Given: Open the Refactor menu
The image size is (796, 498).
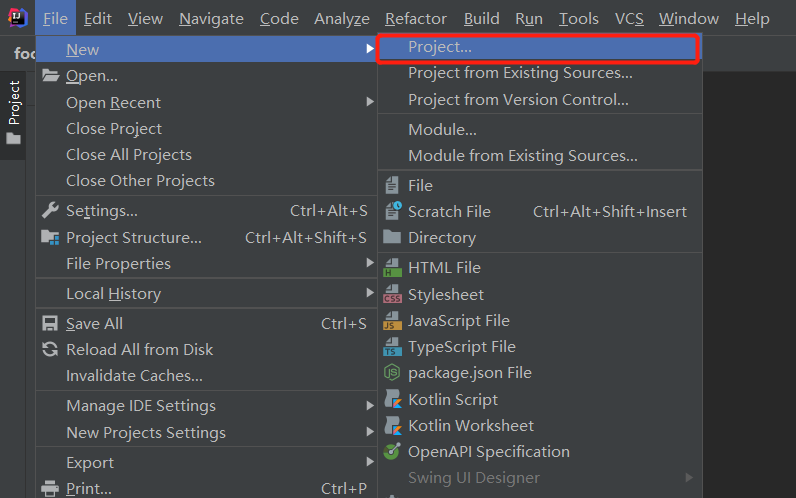Looking at the screenshot, I should 417,19.
